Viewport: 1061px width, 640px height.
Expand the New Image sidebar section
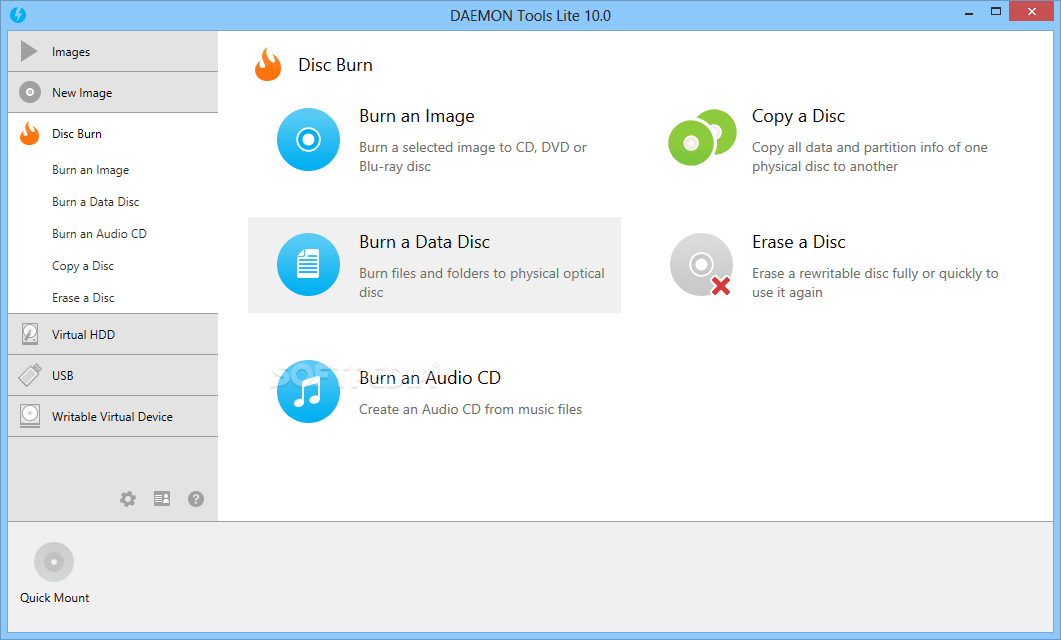click(113, 93)
